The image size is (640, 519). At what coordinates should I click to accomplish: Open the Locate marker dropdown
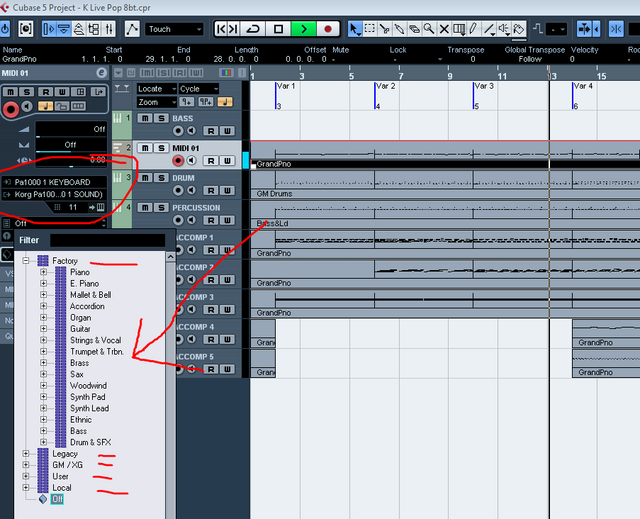157,89
